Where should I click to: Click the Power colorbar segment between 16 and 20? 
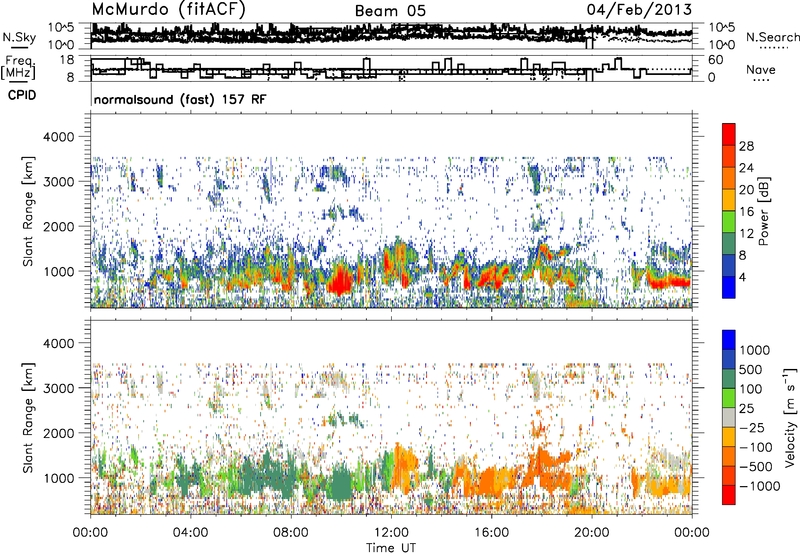tap(729, 200)
